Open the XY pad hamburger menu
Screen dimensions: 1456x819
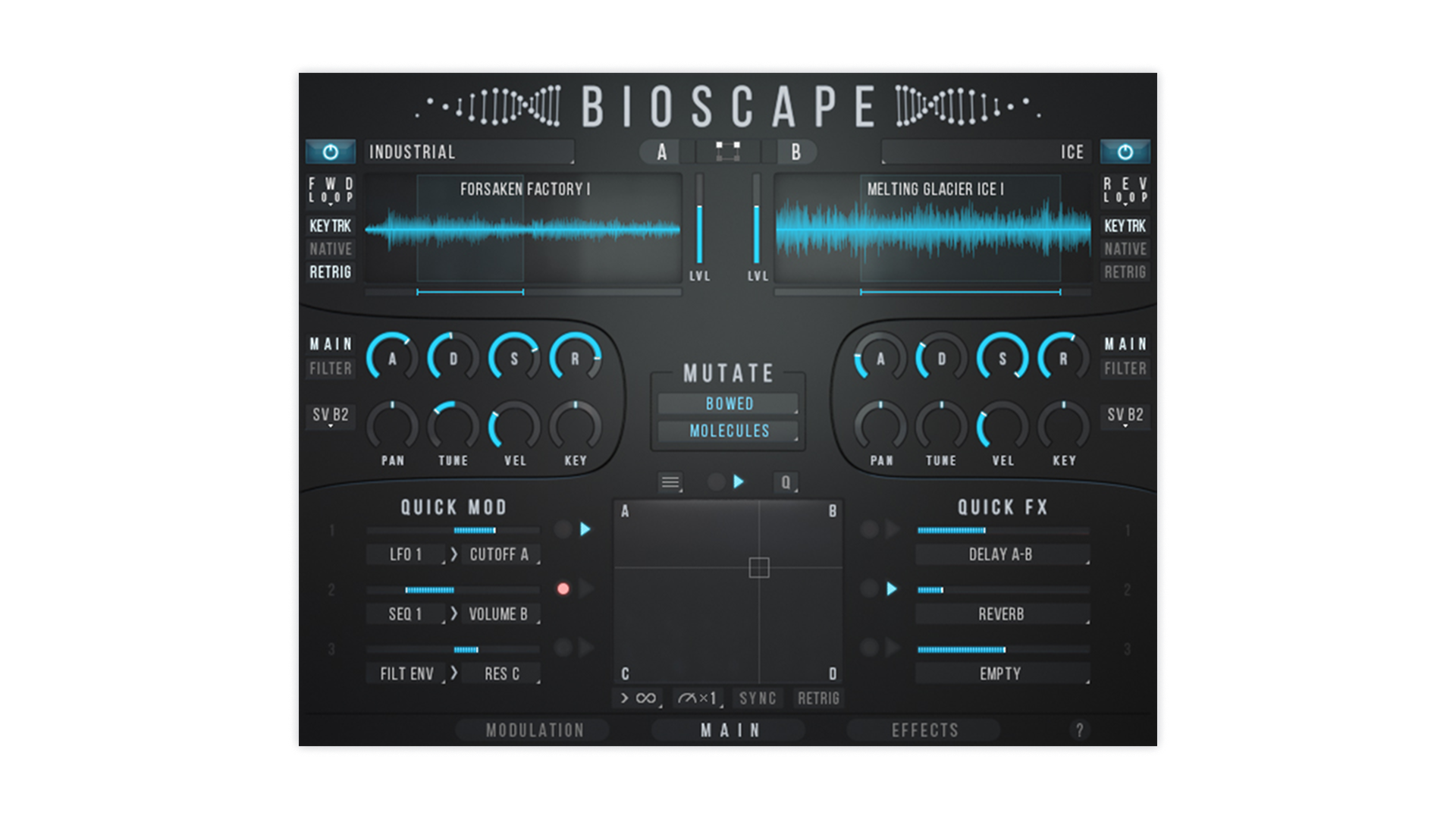tap(670, 482)
